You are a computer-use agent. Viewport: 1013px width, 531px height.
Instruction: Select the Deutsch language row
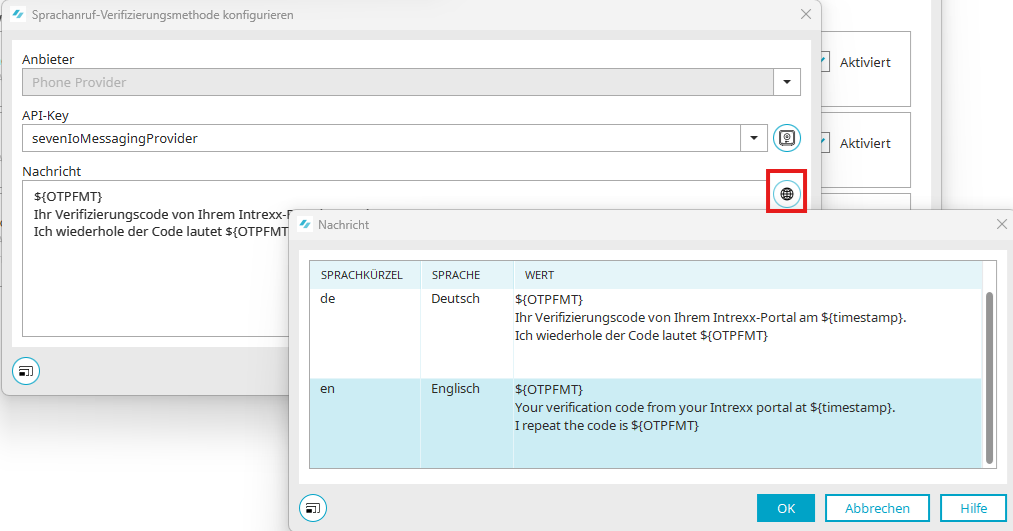455,299
